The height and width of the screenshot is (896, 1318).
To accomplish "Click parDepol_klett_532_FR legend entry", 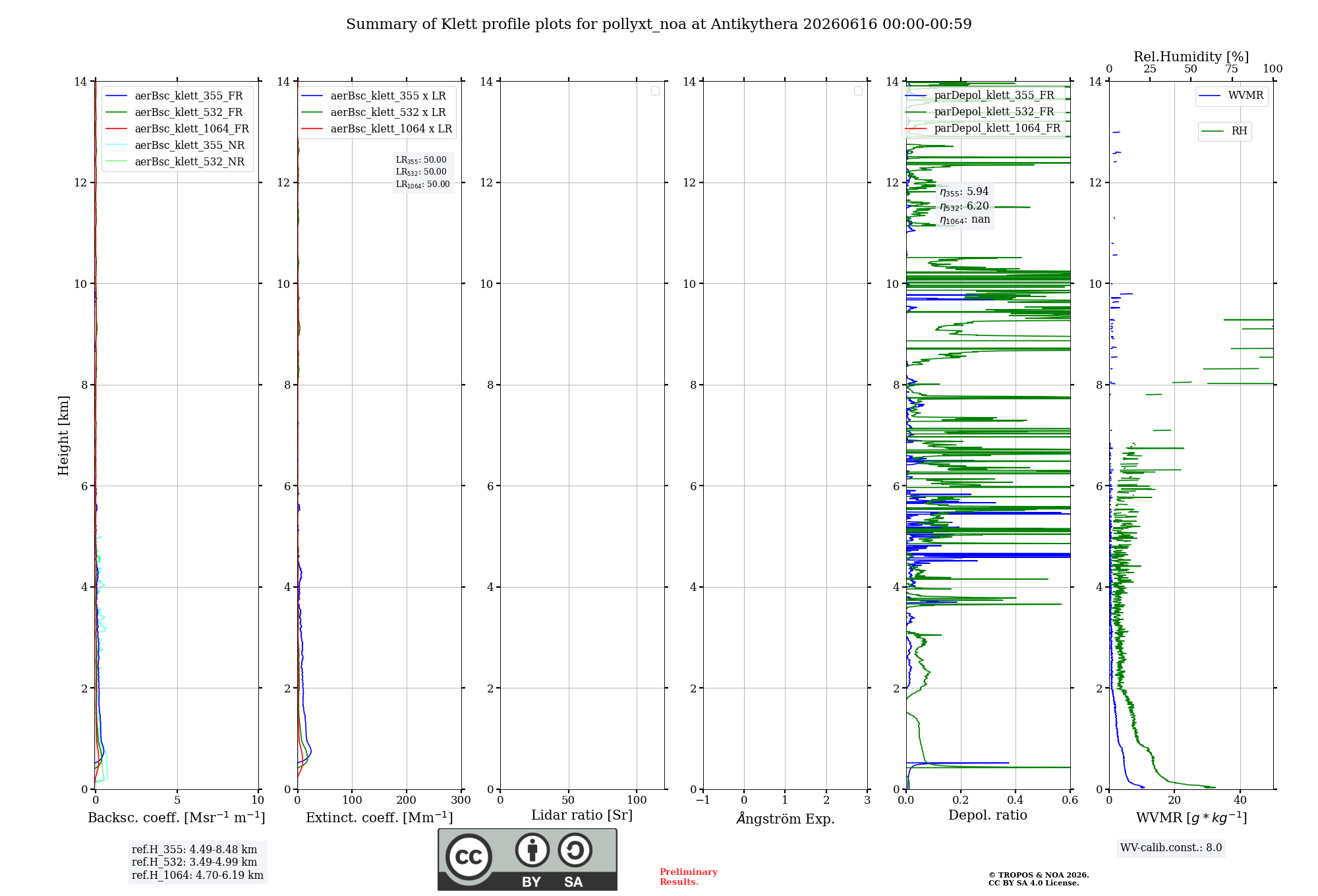I will (x=981, y=112).
